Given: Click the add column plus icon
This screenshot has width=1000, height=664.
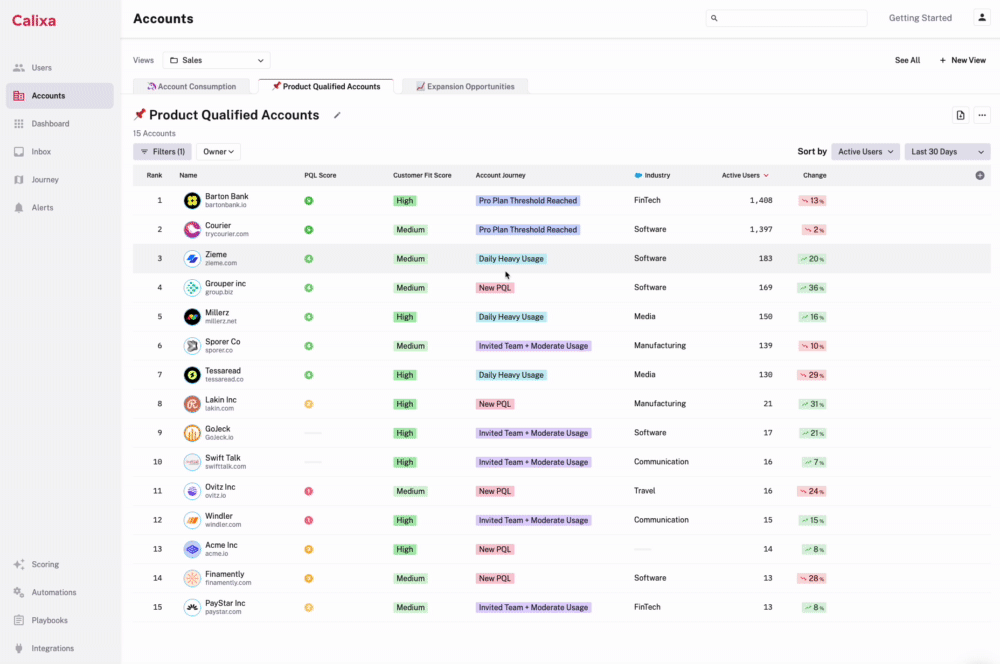Looking at the screenshot, I should tap(980, 175).
